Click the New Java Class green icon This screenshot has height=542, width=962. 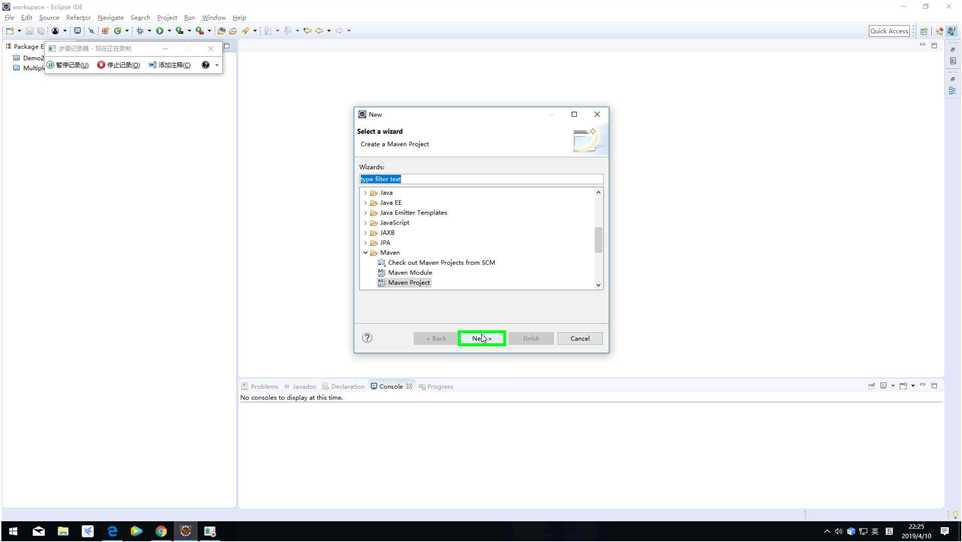[x=117, y=31]
